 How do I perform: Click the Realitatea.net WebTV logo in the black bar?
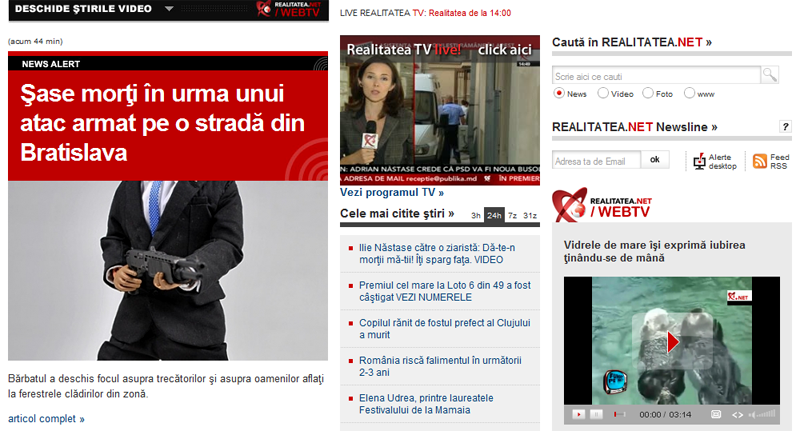[x=289, y=9]
